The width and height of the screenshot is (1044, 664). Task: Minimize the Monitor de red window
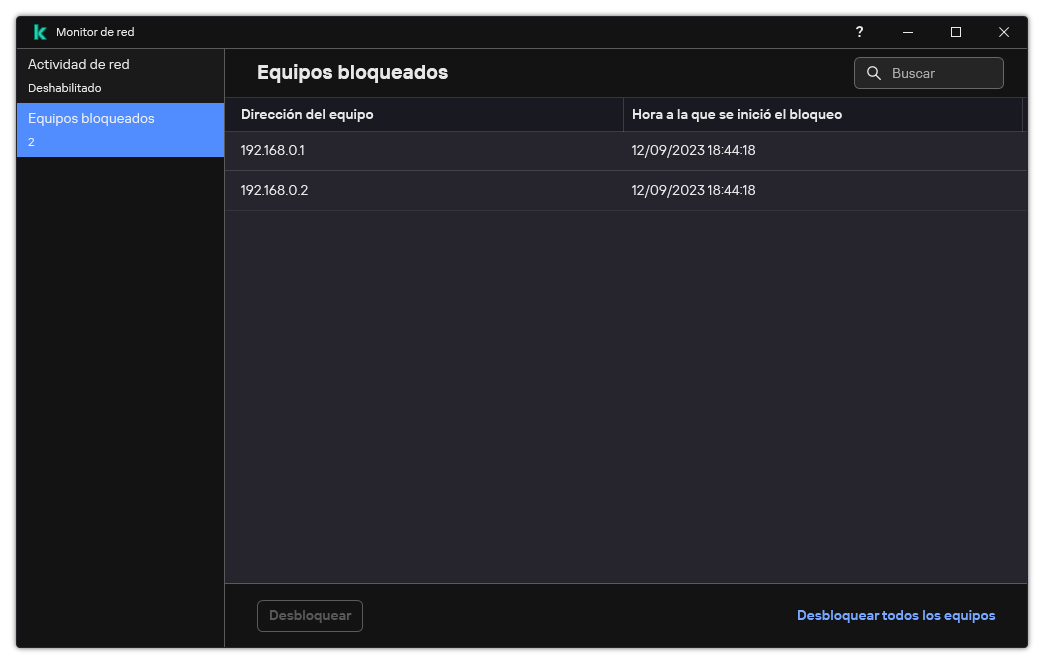click(908, 32)
